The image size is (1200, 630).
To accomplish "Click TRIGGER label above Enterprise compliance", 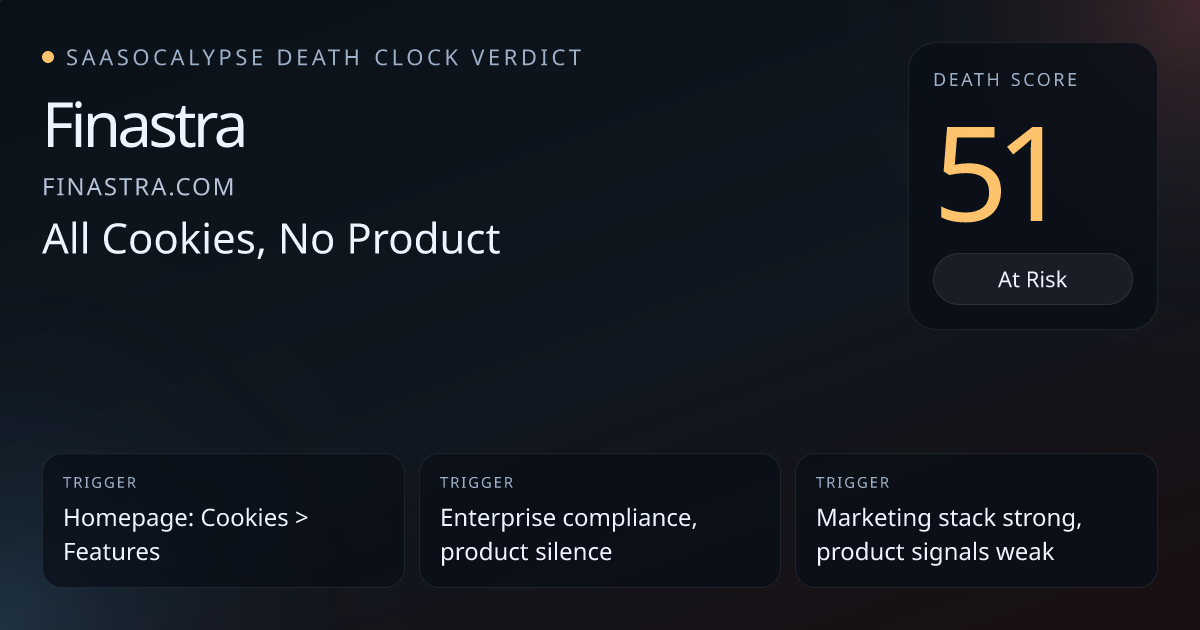I will click(x=477, y=483).
